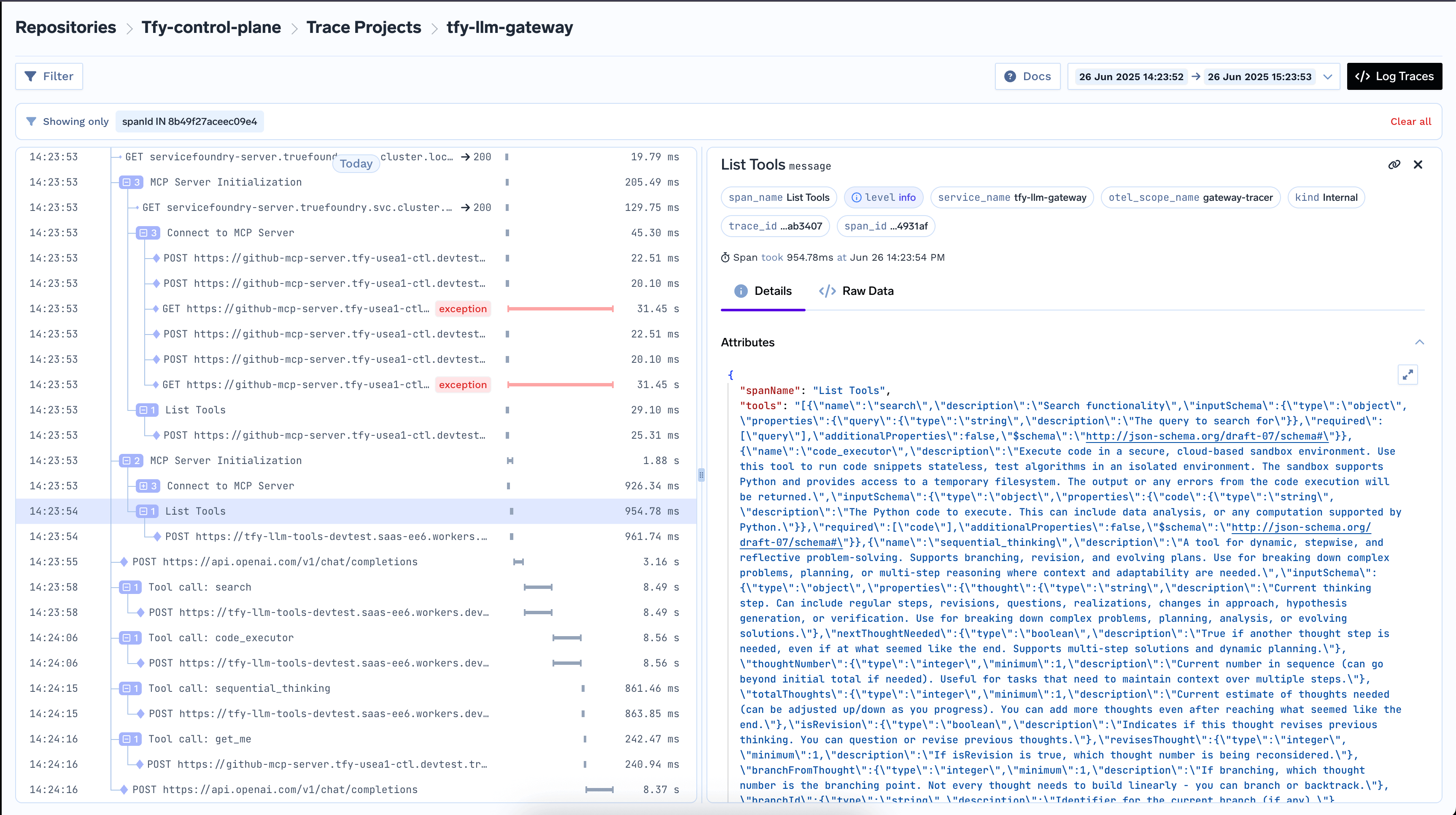The image size is (1456, 815).
Task: Collapse the Attributes section chevron
Action: [1419, 342]
